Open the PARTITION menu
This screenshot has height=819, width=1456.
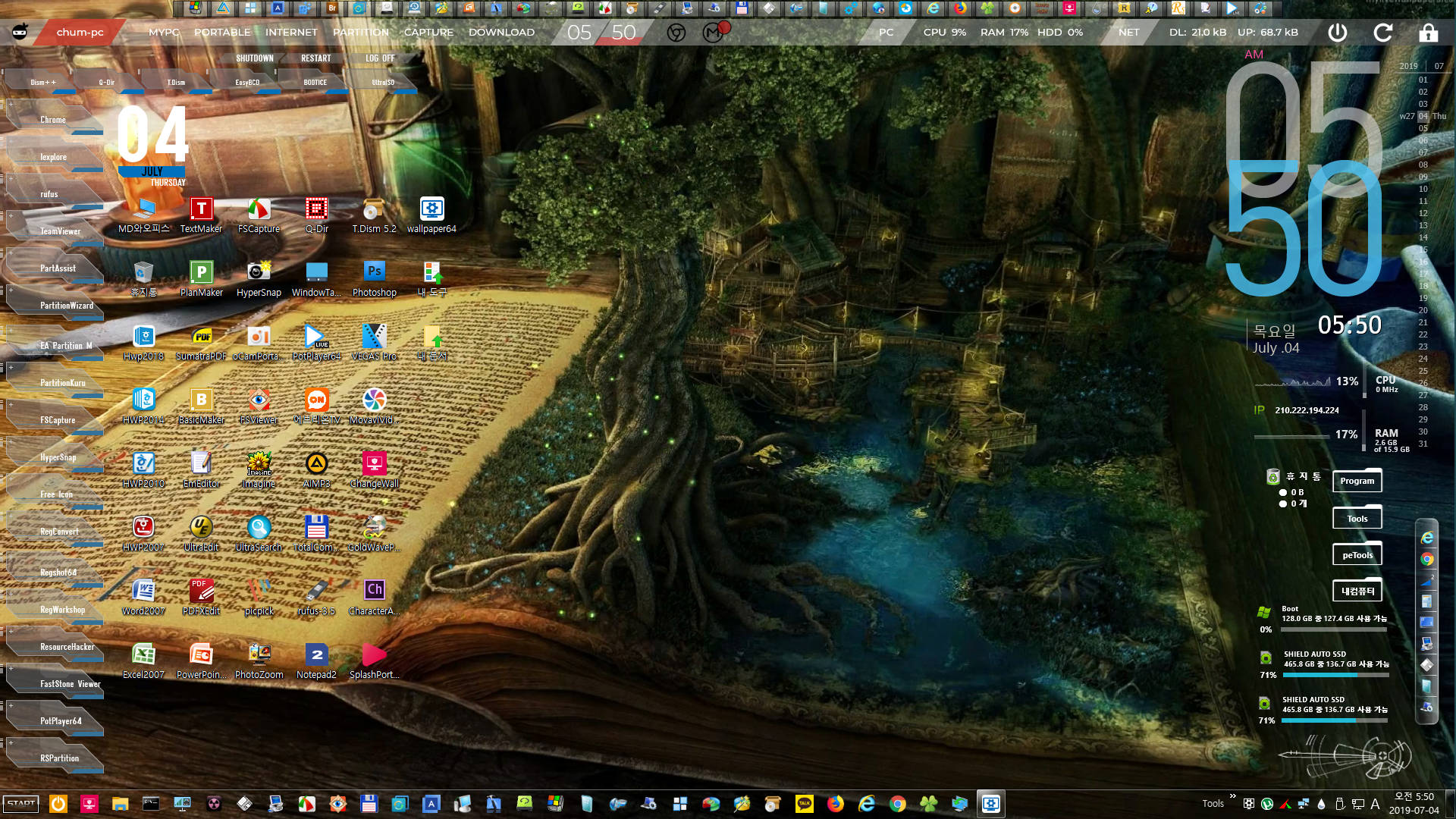tap(360, 32)
